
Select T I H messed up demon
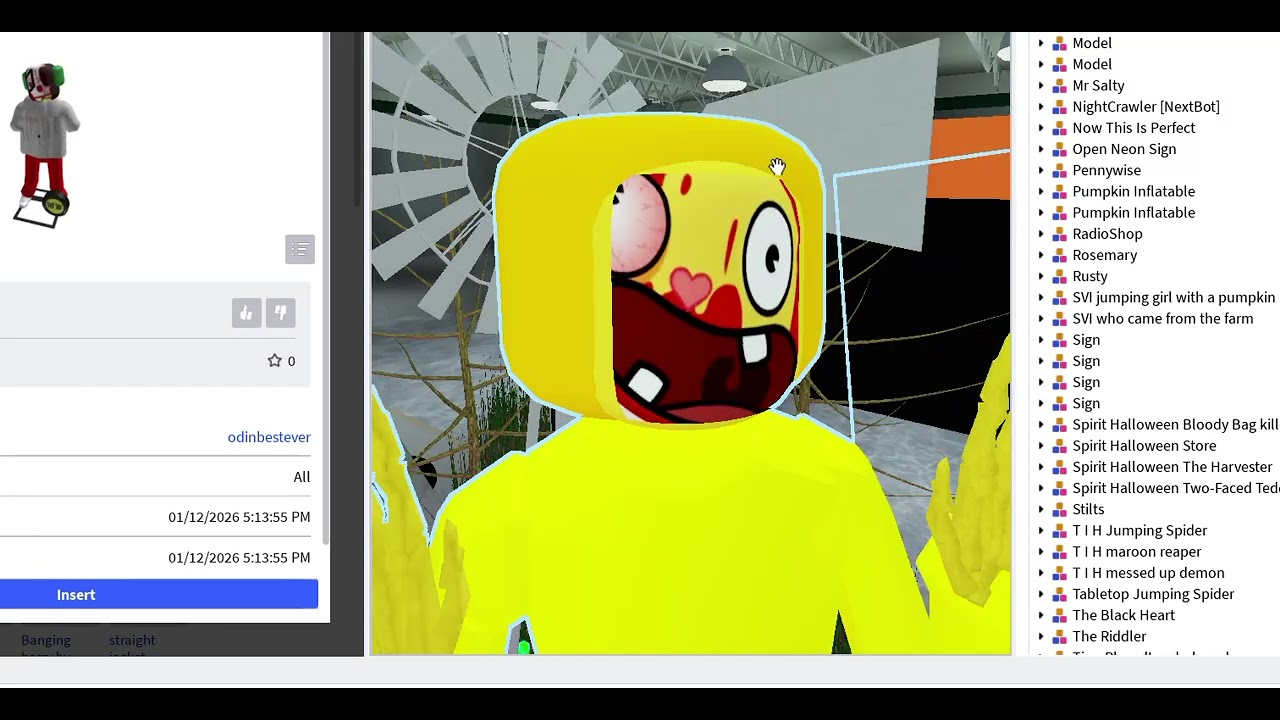(1148, 573)
